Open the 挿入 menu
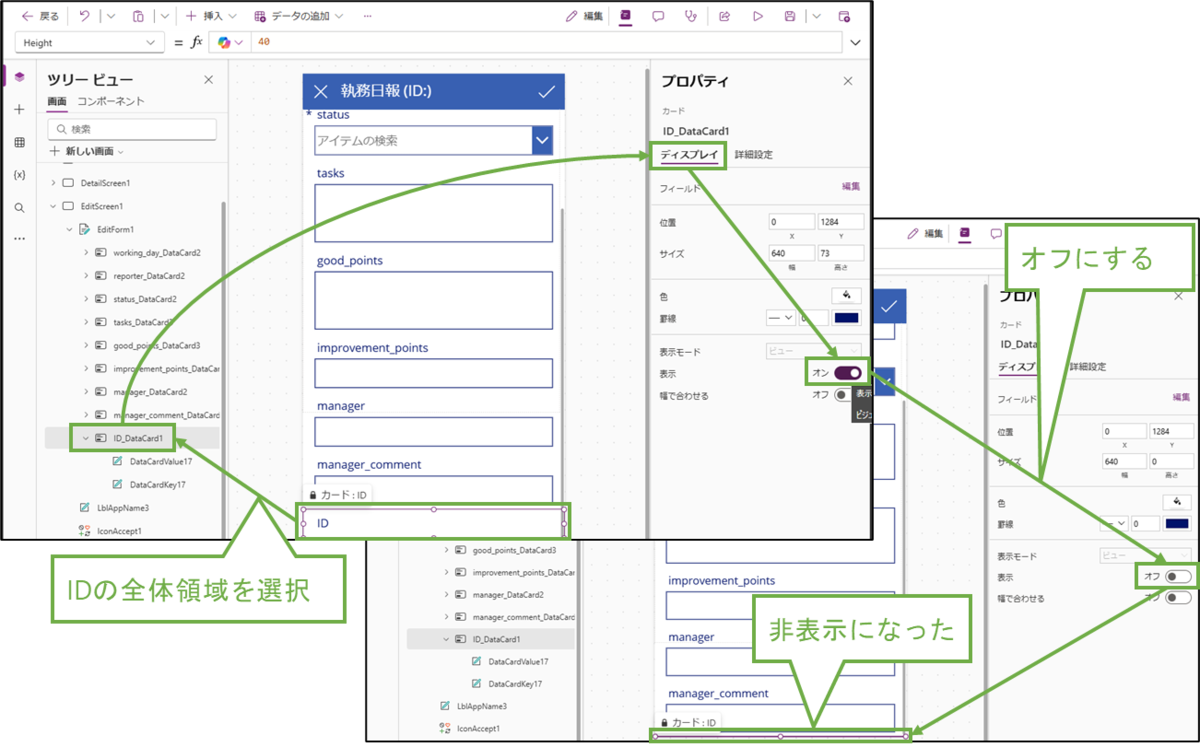1200x747 pixels. tap(211, 16)
